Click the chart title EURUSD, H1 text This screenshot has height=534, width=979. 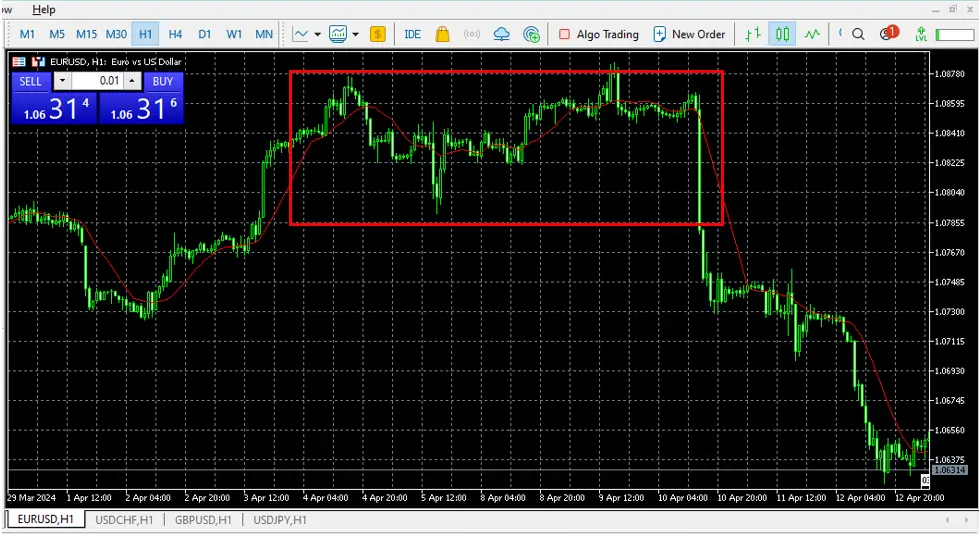[116, 62]
